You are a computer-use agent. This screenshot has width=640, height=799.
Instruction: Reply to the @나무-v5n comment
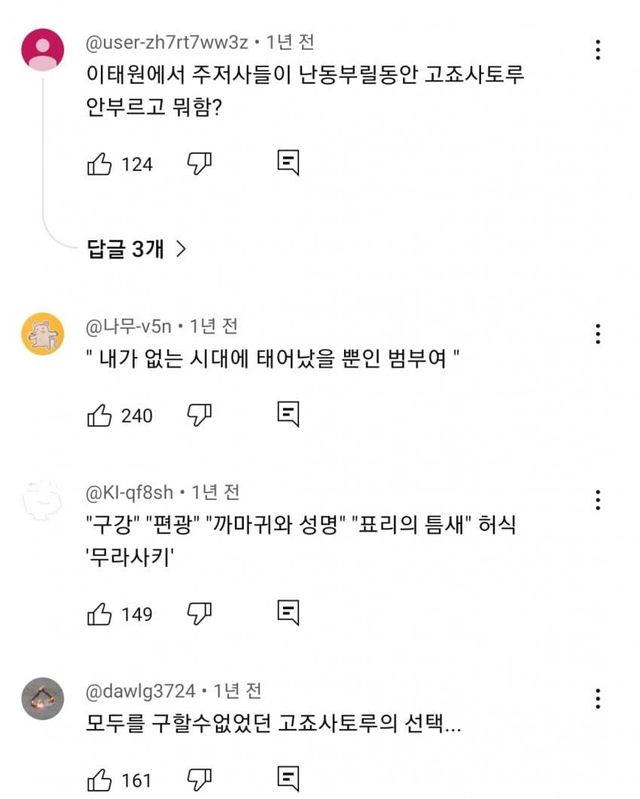click(288, 414)
